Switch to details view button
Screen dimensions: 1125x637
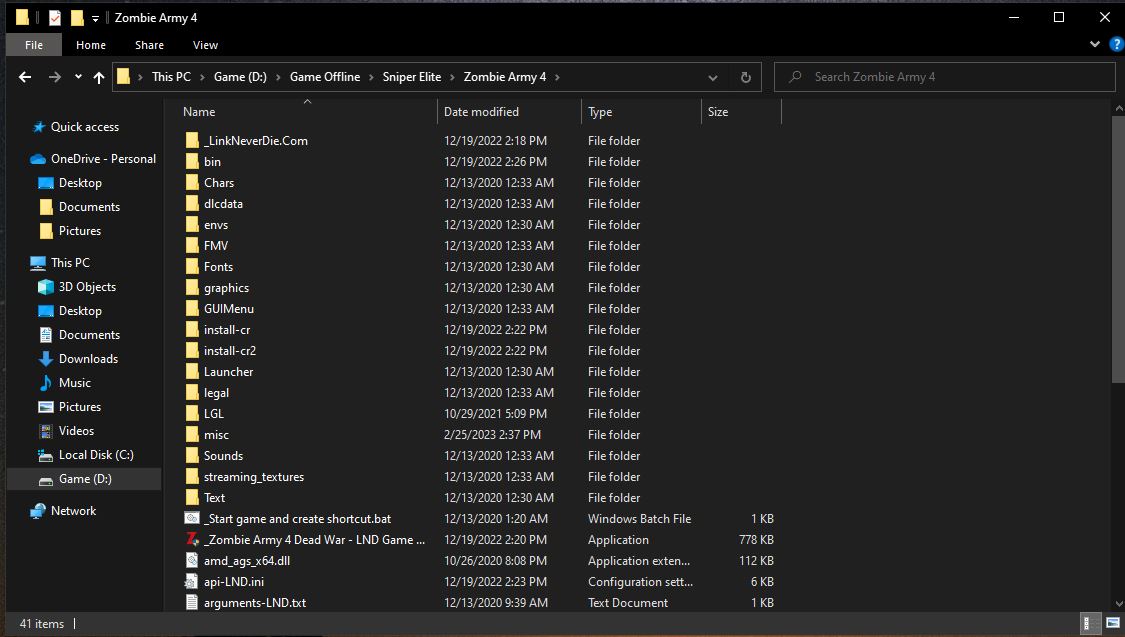1089,624
